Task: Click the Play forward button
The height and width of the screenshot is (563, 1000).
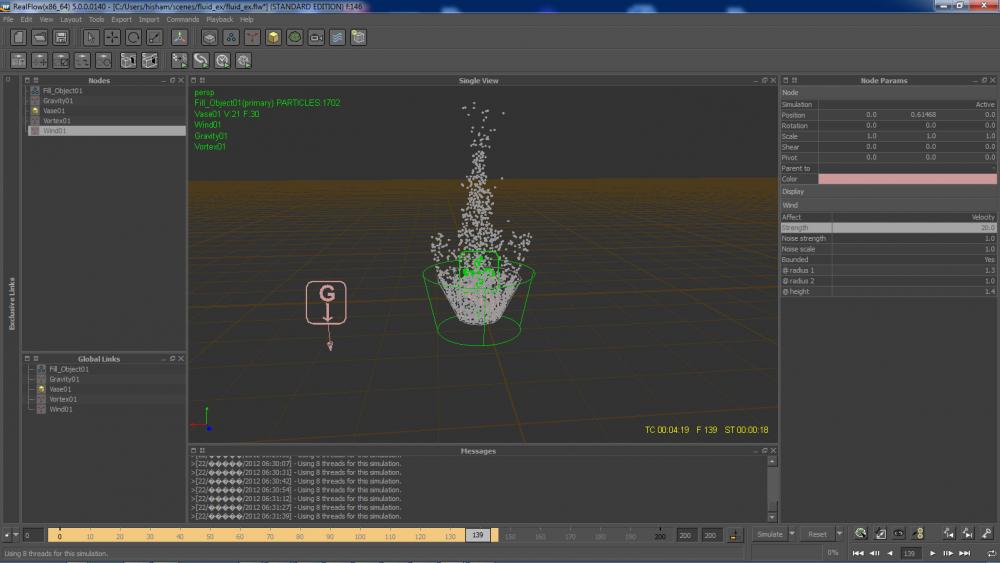Action: [932, 553]
